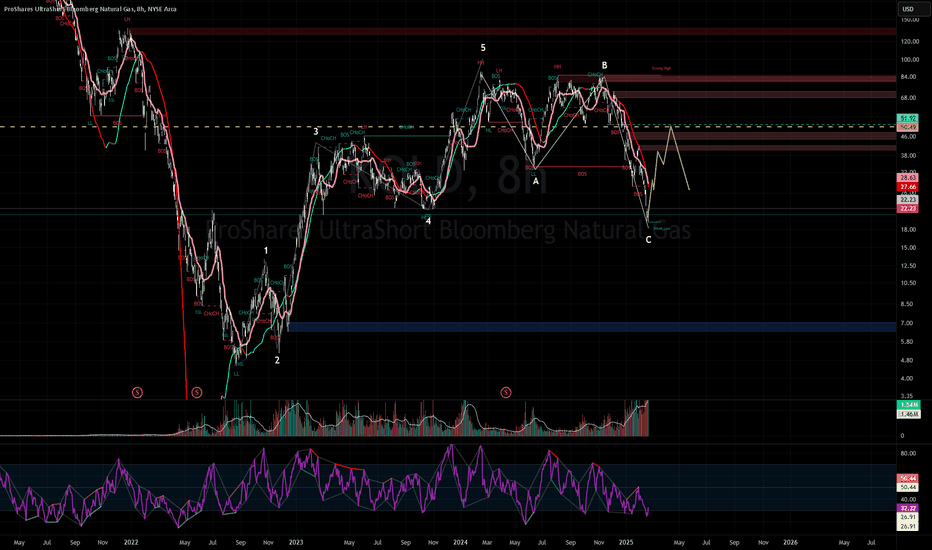
Task: Select the projected price path drawing after C
Action: (669, 172)
